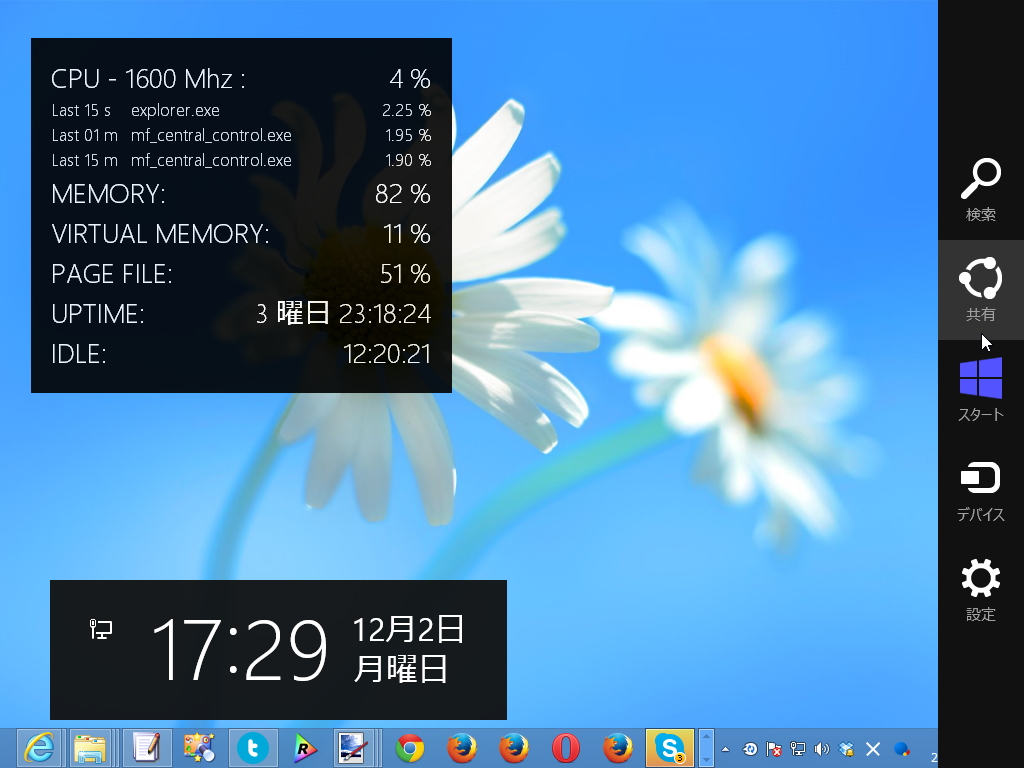Image resolution: width=1024 pixels, height=768 pixels.
Task: Open File Explorer from the taskbar
Action: click(90, 748)
